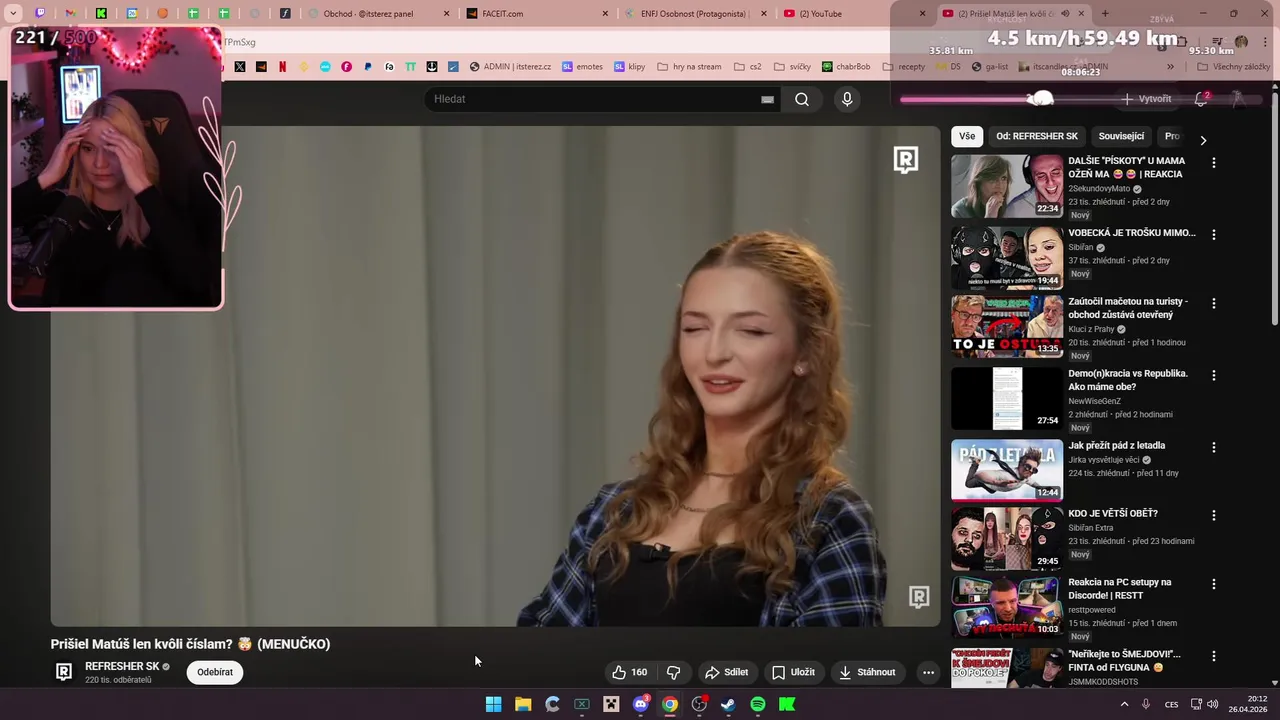Open the PayPal bookmark icon
Screen dimensions: 1280x720
[368, 67]
